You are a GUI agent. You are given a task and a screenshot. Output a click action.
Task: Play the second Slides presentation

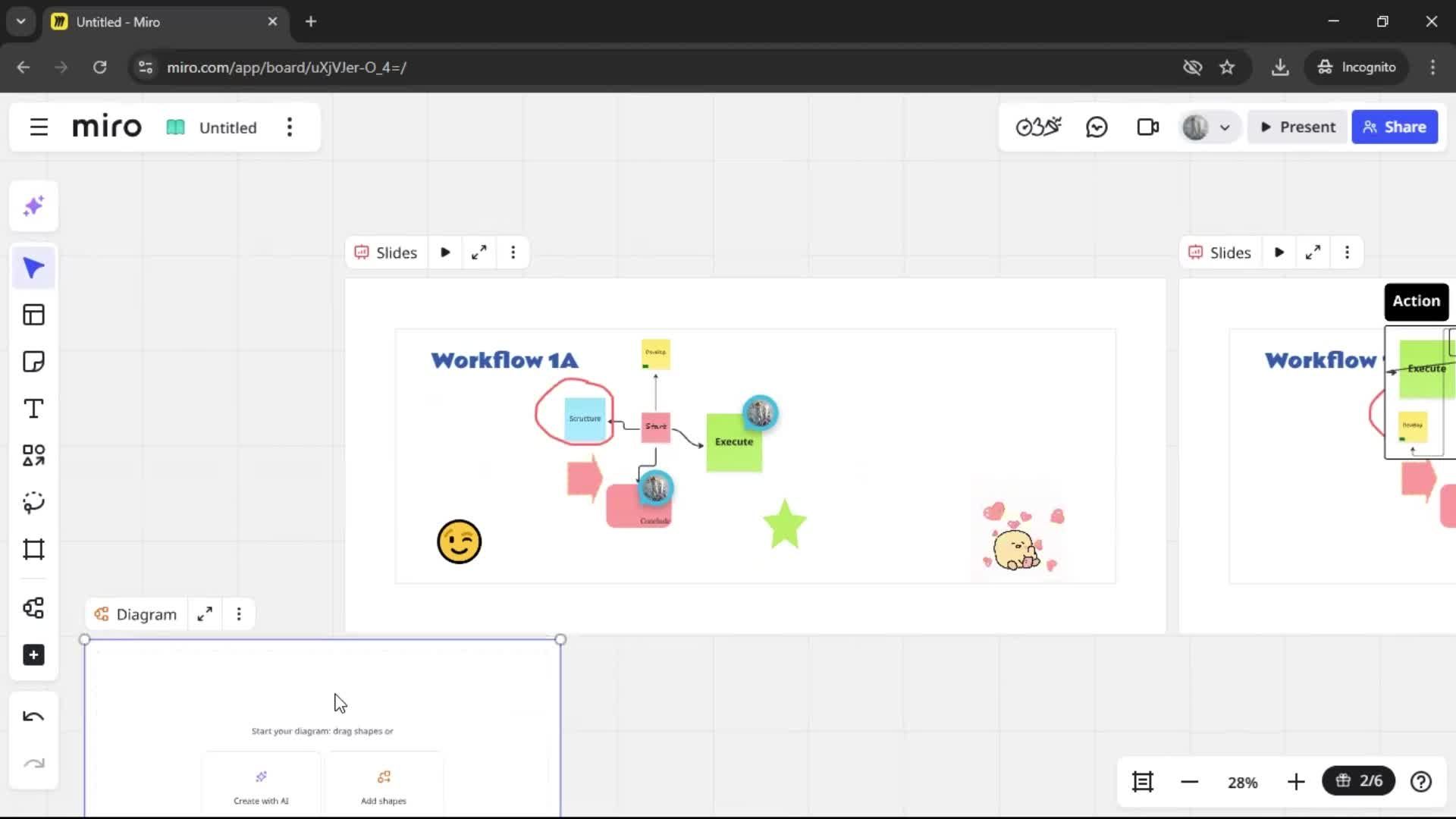click(x=1279, y=253)
